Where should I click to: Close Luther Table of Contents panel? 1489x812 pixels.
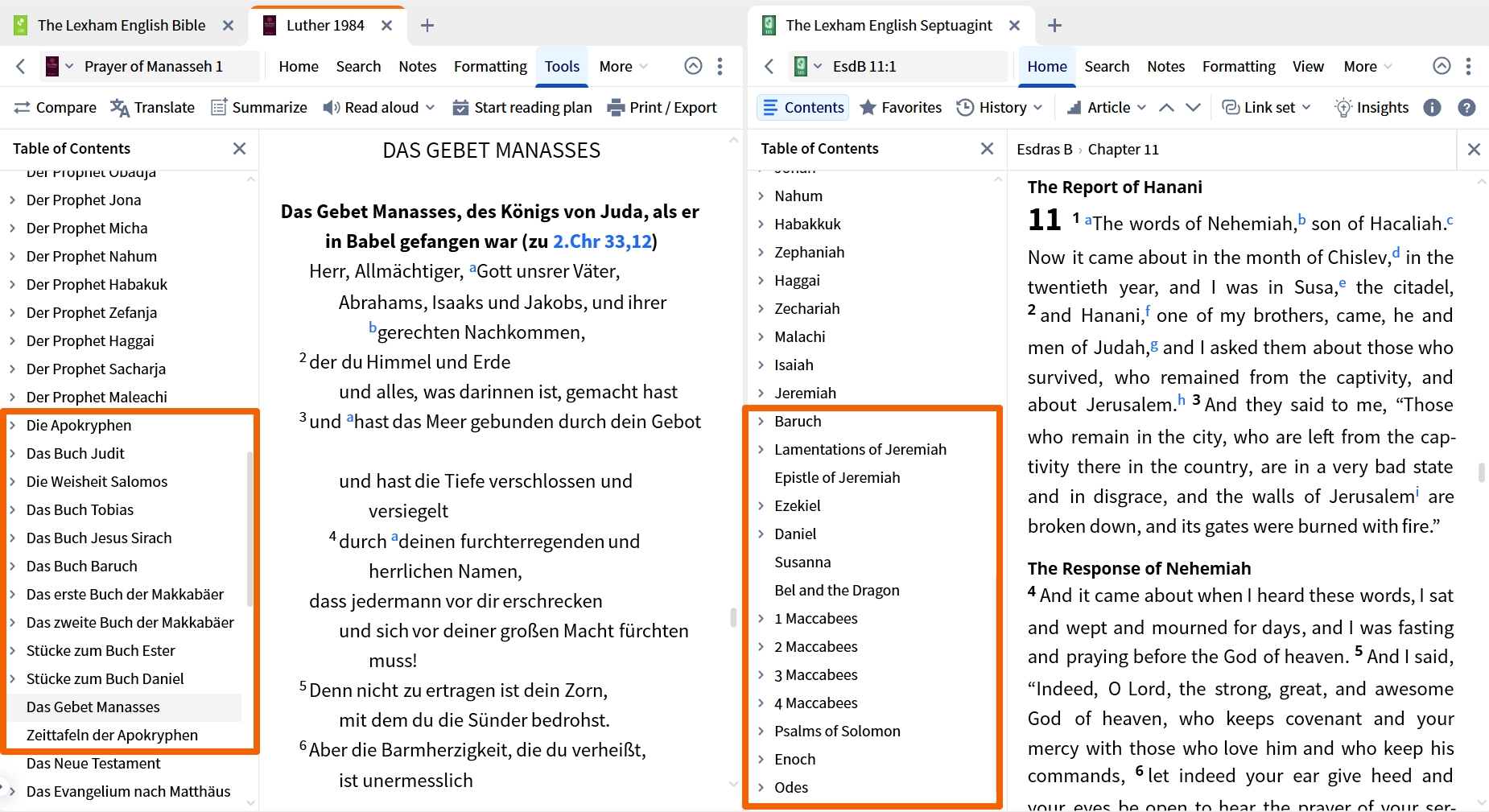239,149
